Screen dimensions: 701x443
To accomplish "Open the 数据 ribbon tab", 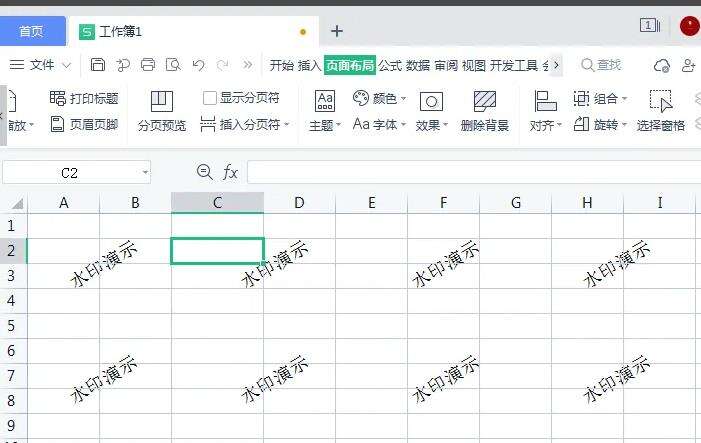I will click(x=418, y=66).
